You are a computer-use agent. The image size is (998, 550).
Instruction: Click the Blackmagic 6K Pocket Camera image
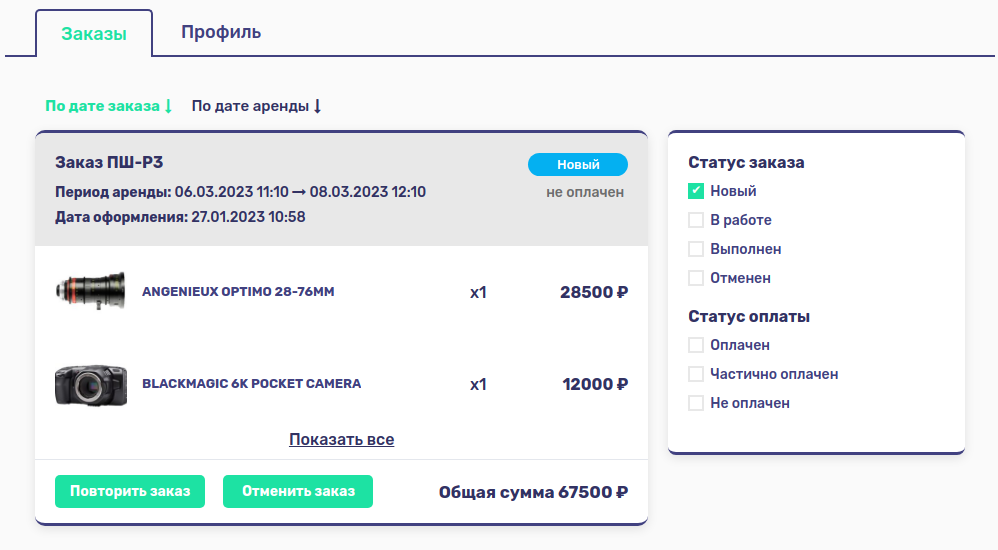[90, 384]
